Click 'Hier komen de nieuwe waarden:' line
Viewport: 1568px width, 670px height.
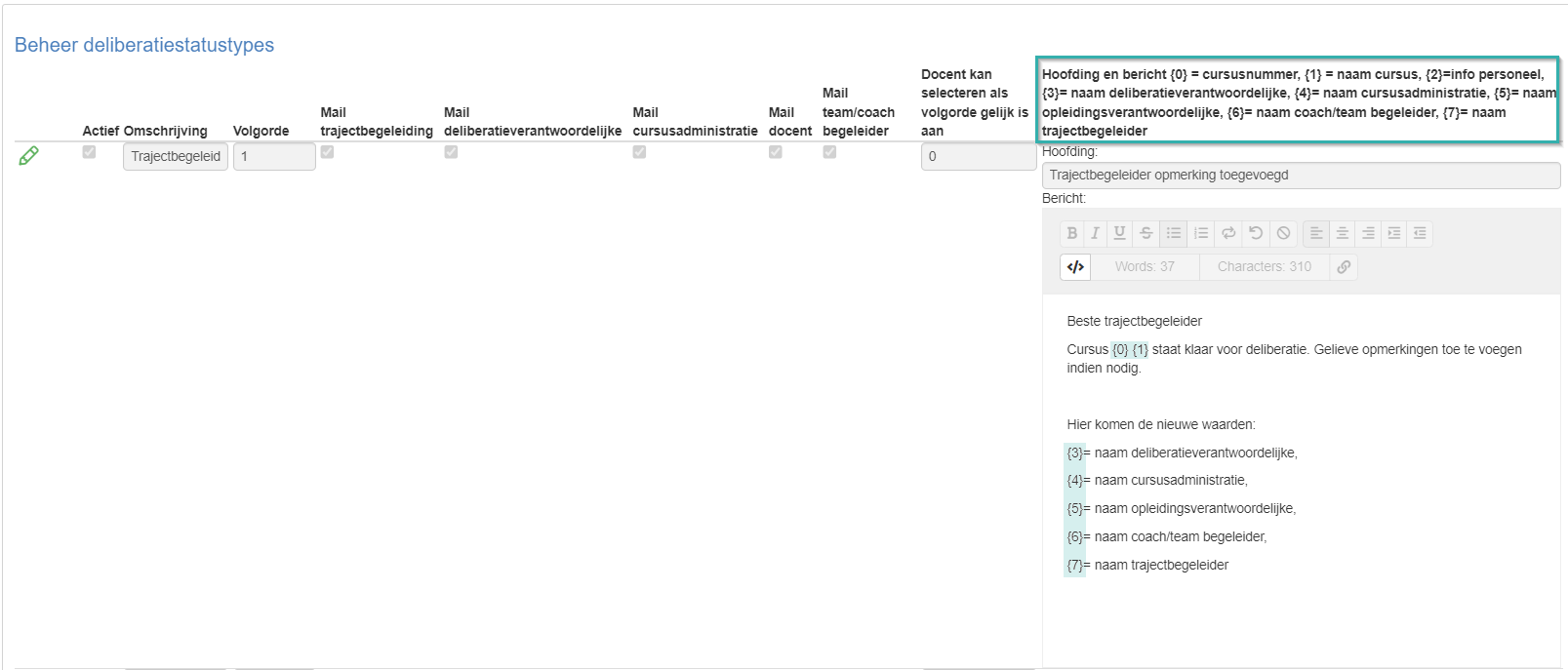1161,424
